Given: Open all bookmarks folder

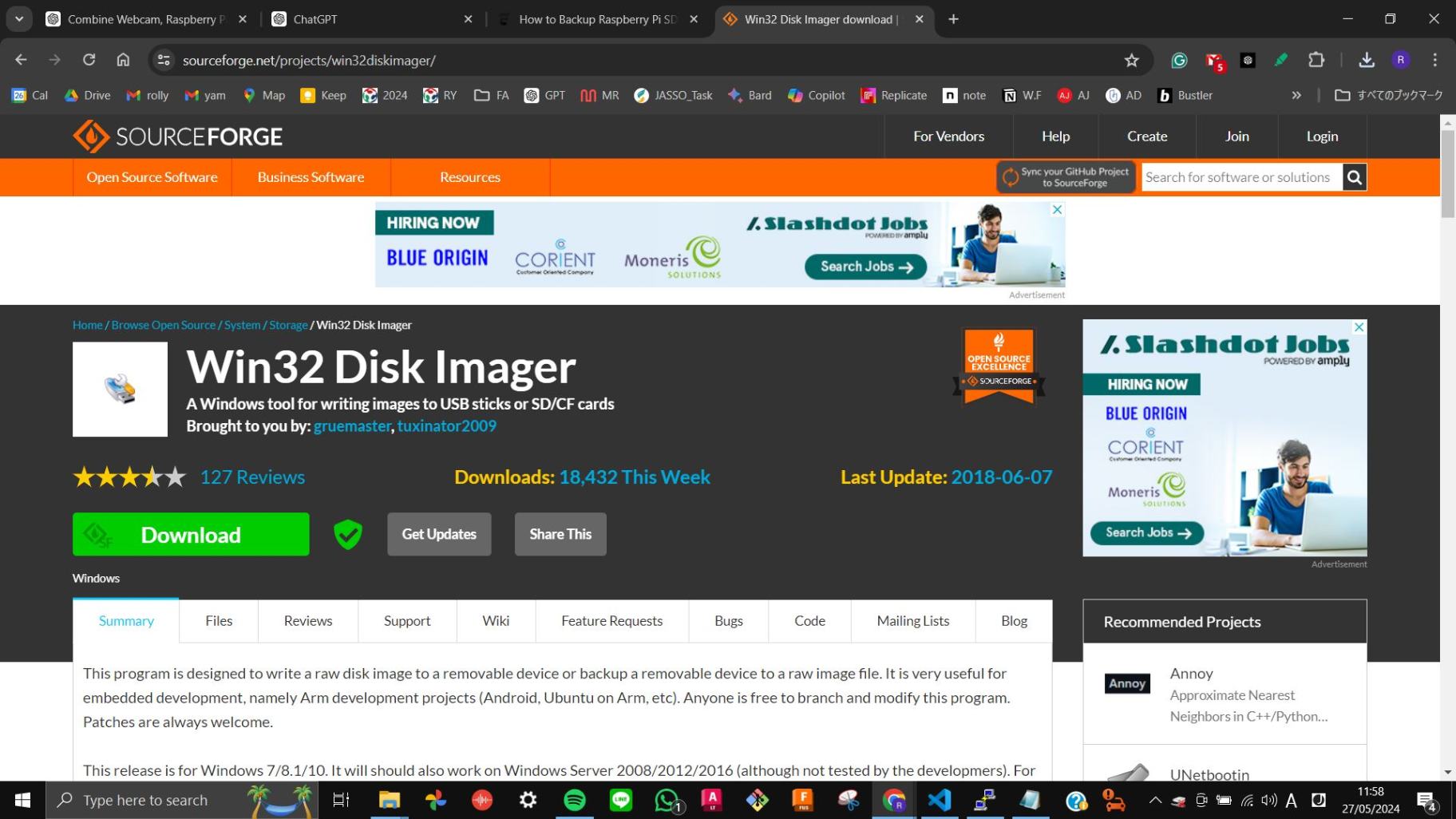Looking at the screenshot, I should pos(1388,95).
